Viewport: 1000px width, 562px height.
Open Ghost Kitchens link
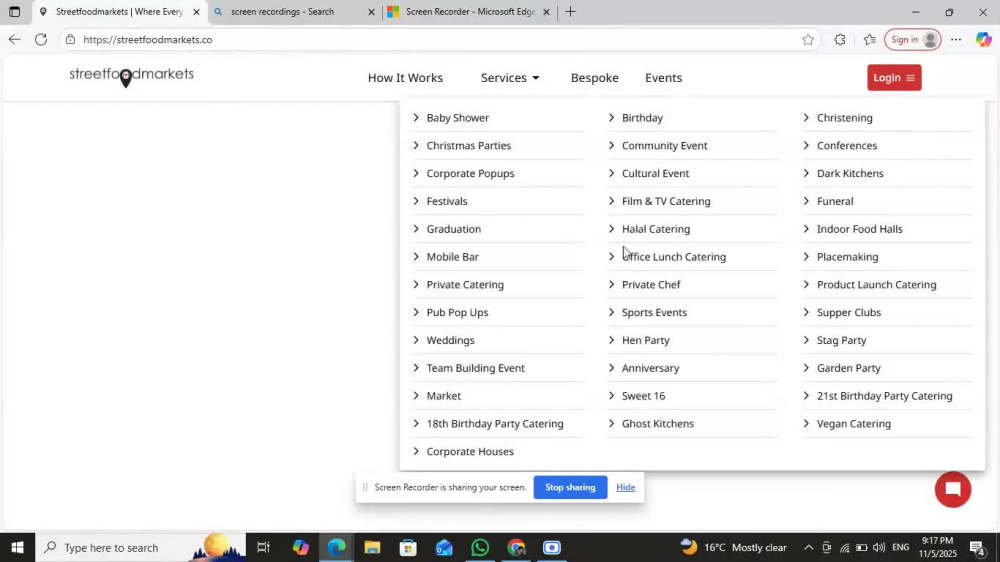pyautogui.click(x=658, y=424)
